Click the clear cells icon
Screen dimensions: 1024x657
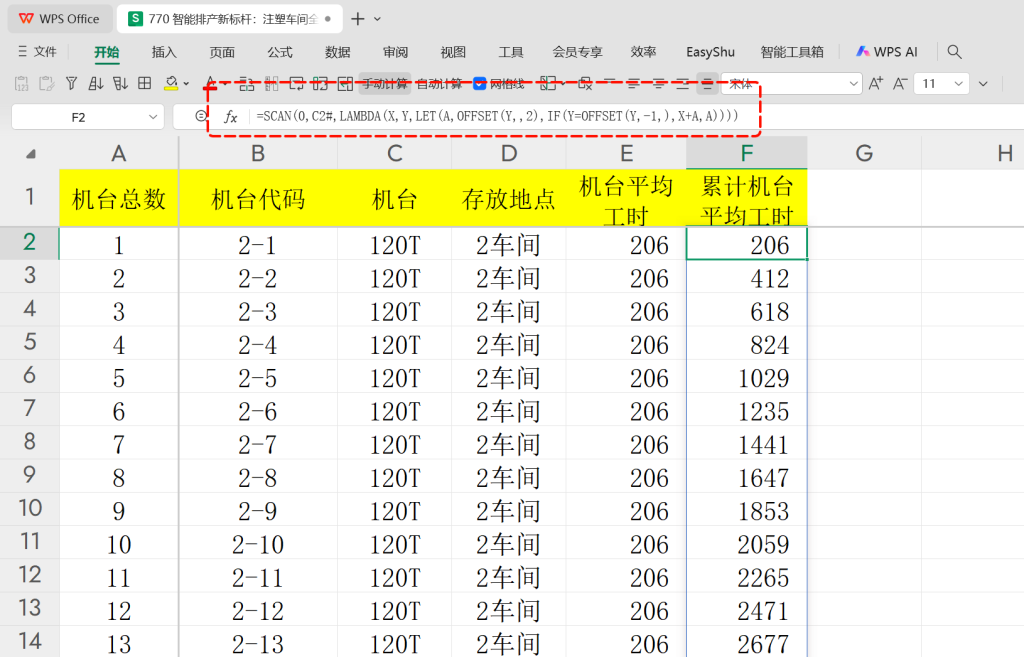585,84
